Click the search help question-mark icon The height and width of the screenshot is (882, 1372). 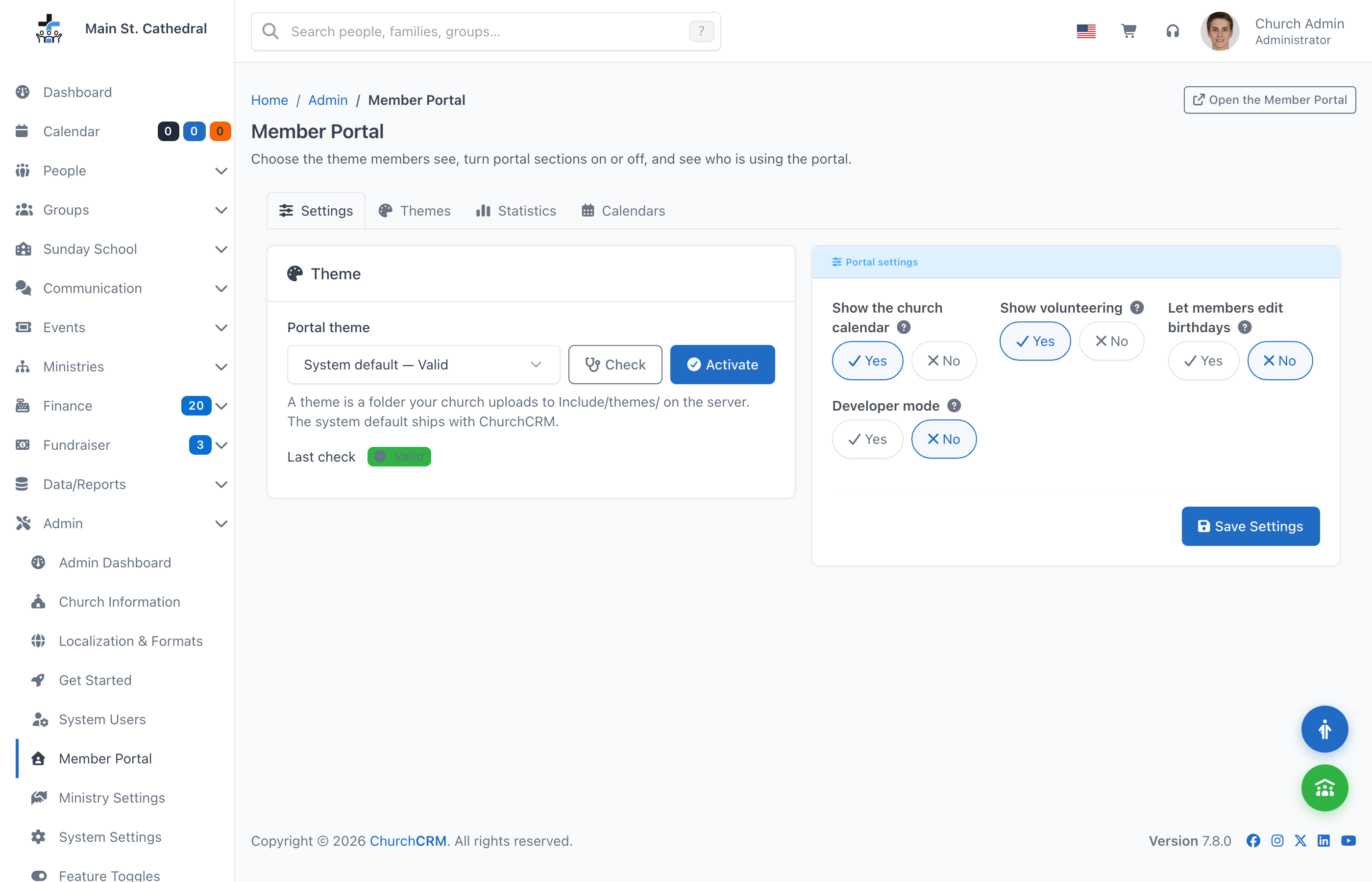click(x=701, y=31)
